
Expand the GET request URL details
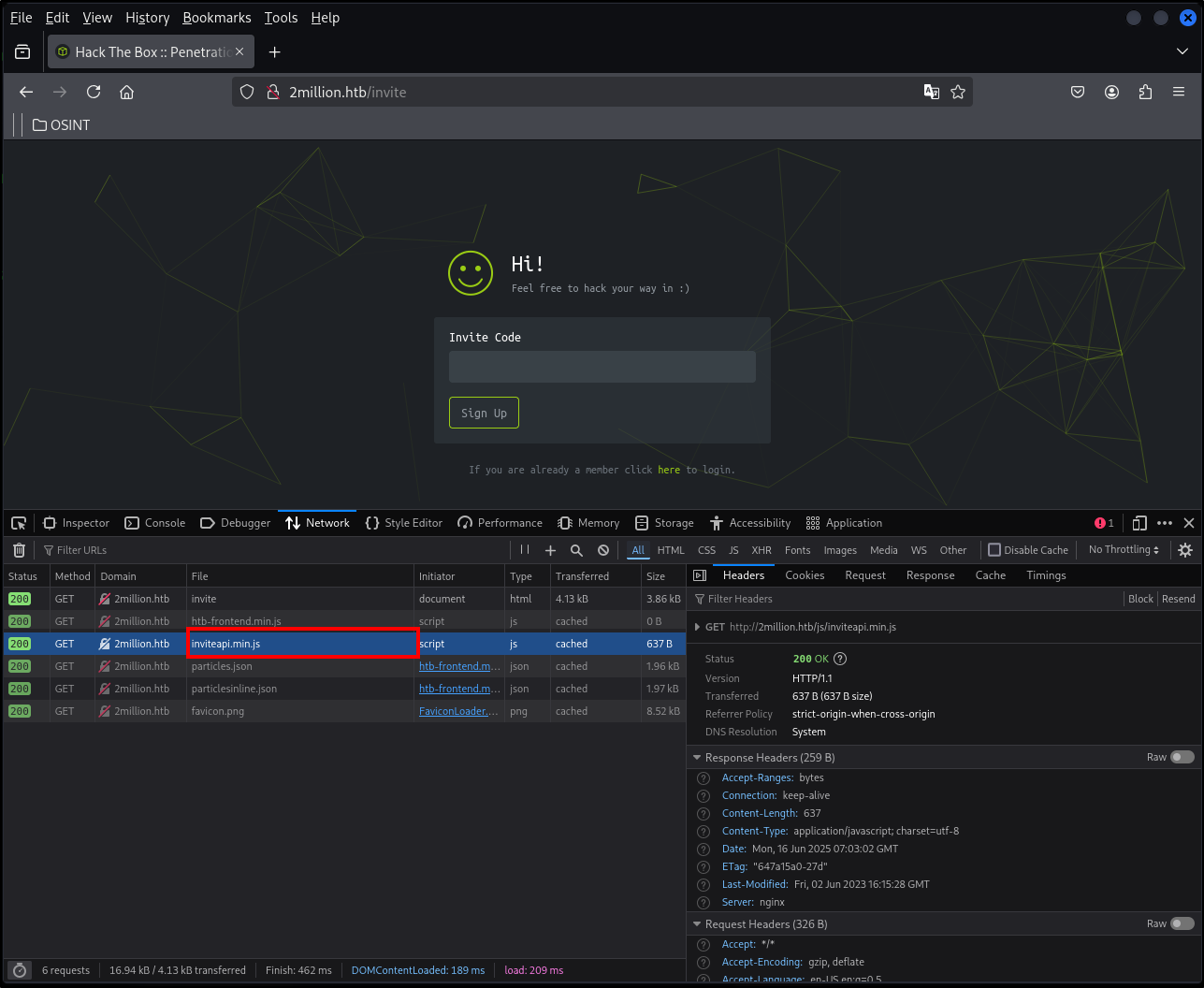(698, 627)
